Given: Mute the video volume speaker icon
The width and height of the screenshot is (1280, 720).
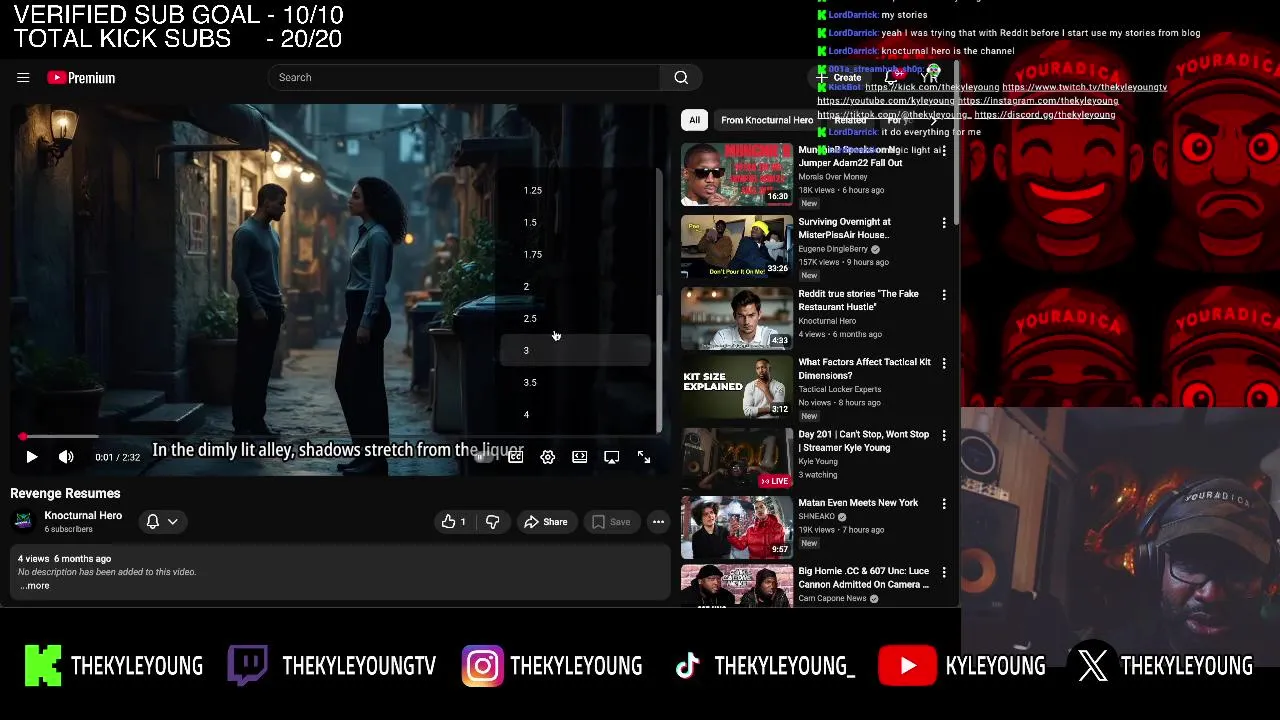Looking at the screenshot, I should tap(66, 457).
